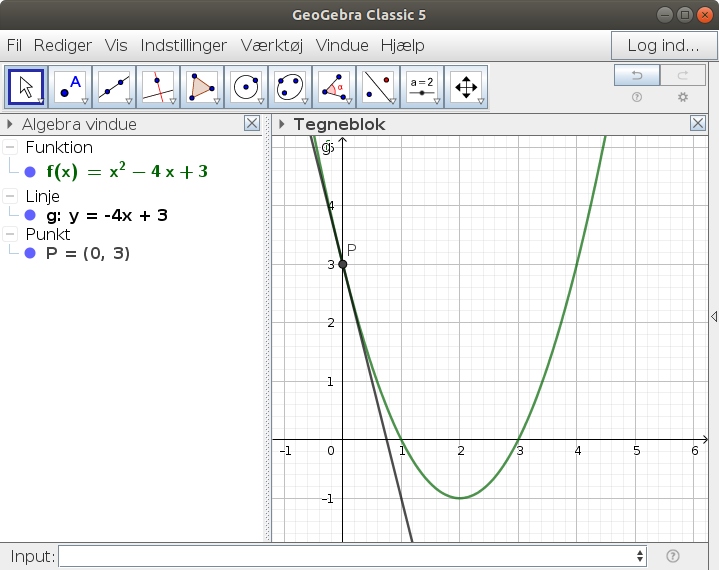
Task: Click the Redo arrow button
Action: click(683, 75)
